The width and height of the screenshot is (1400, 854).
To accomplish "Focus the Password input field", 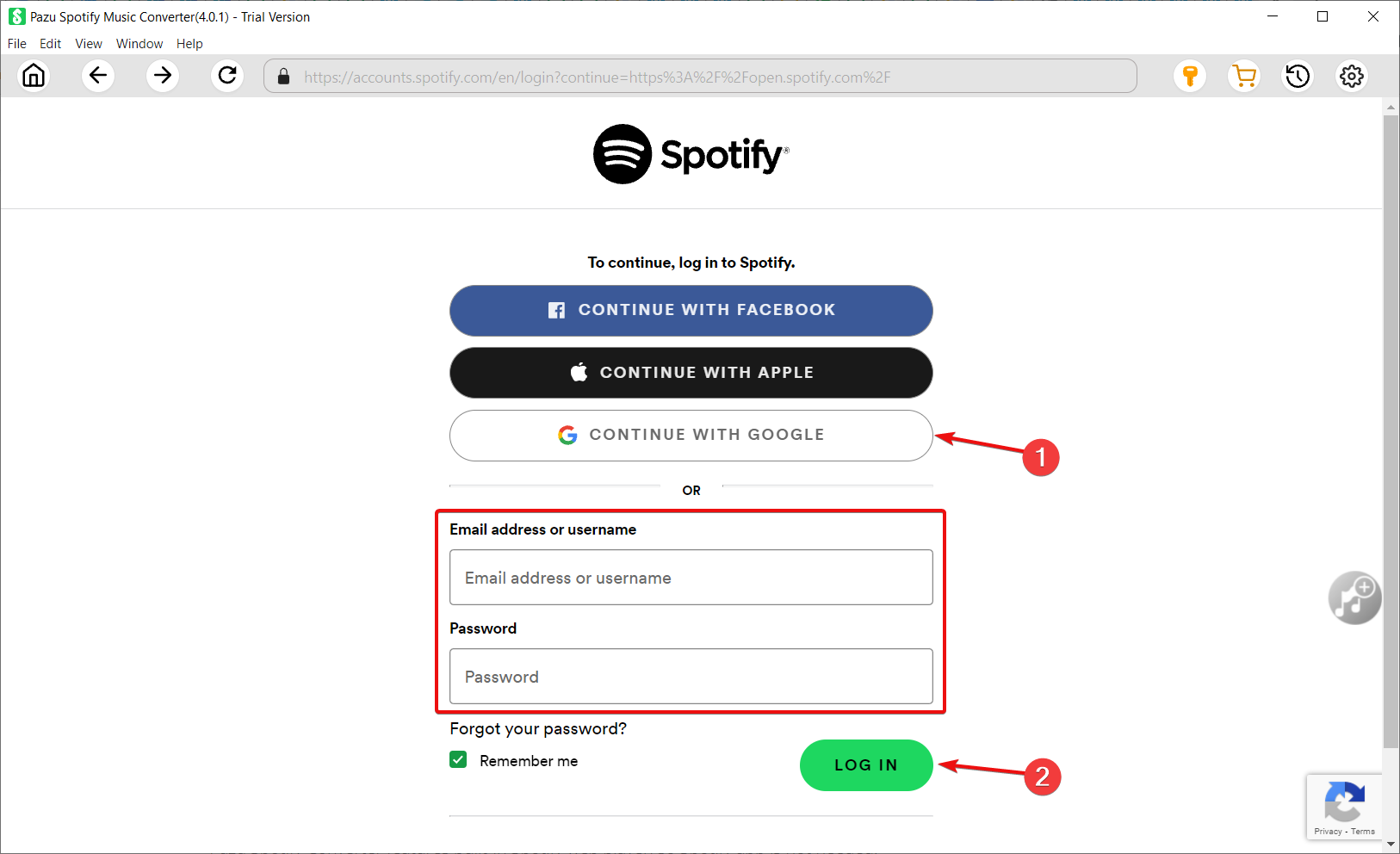I will (691, 677).
